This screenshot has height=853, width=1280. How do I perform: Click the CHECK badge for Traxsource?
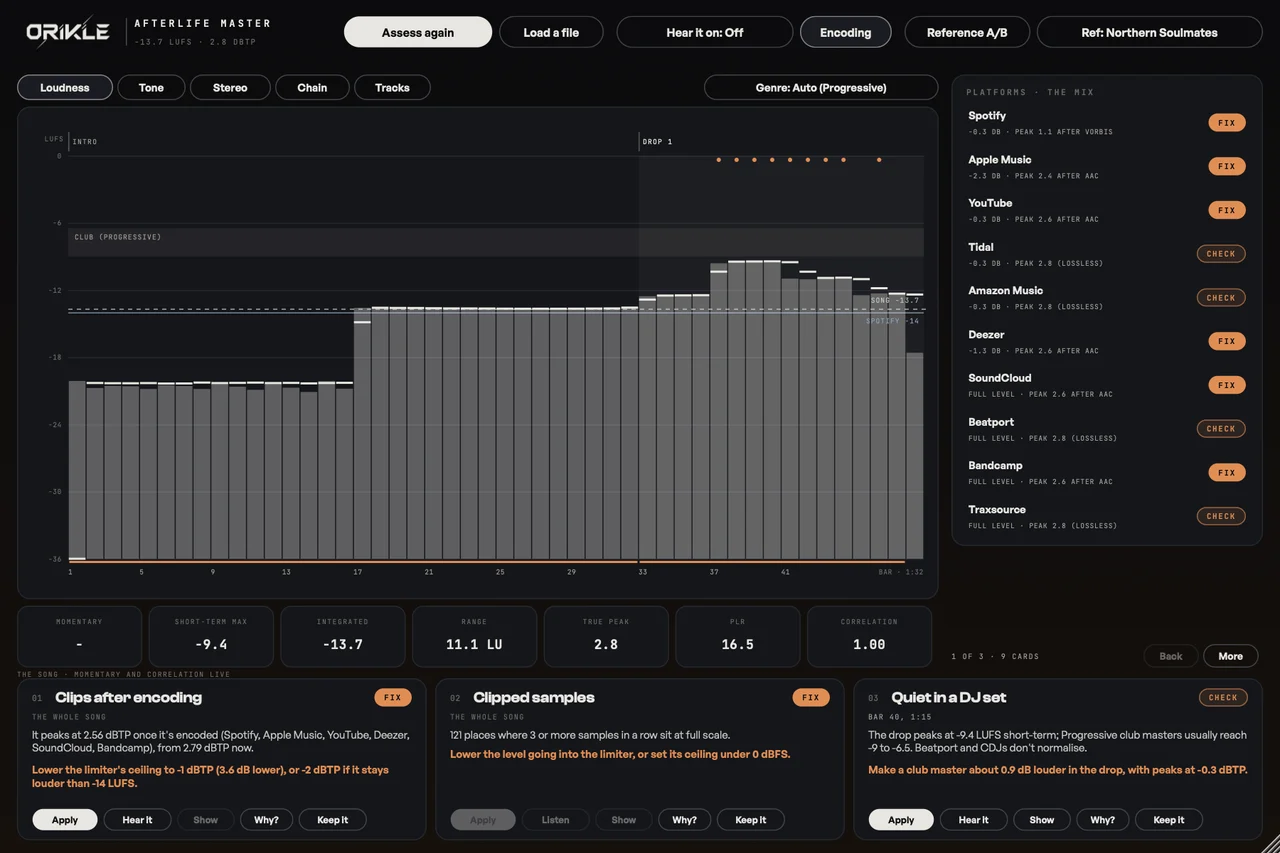pos(1221,516)
